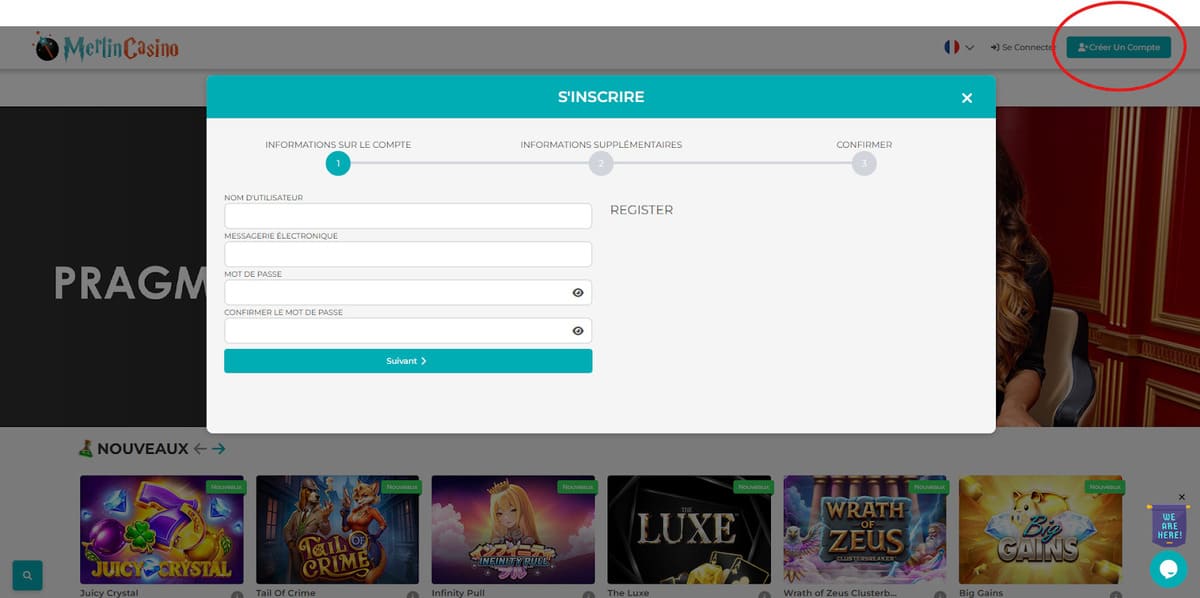Viewport: 1200px width, 598px height.
Task: Click the Suivant button
Action: (x=408, y=361)
